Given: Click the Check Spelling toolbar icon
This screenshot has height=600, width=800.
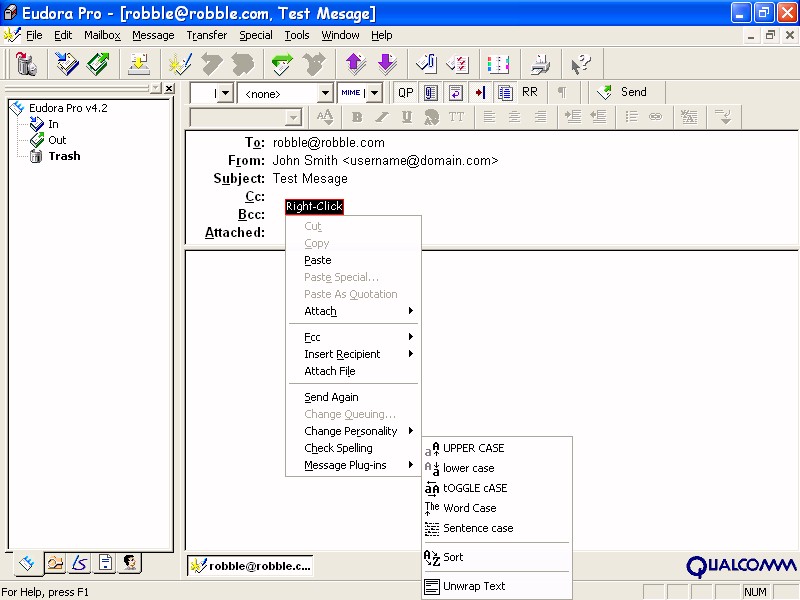Looking at the screenshot, I should pyautogui.click(x=458, y=64).
